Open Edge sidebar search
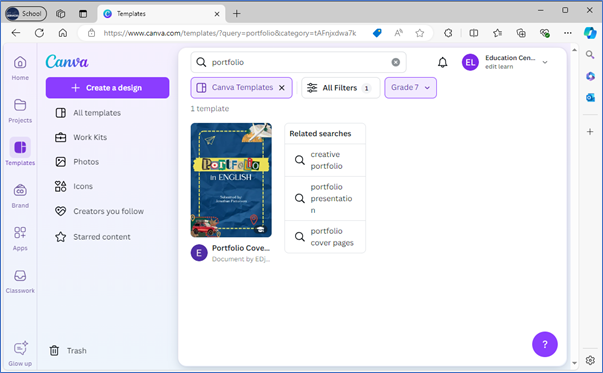603x373 pixels. 590,55
